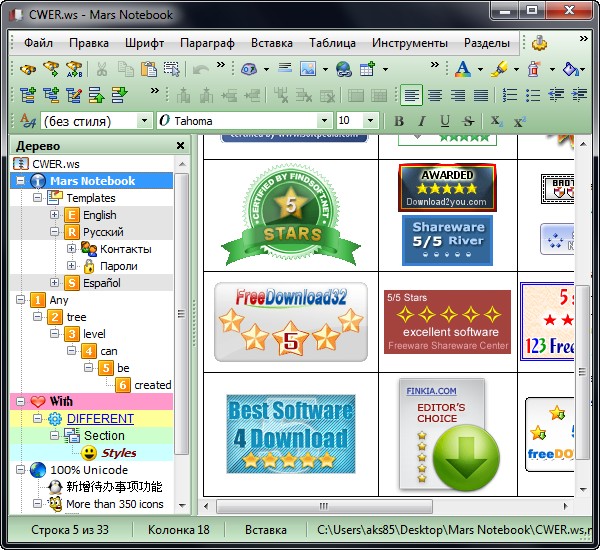Close the Дерево tree panel
The image size is (600, 550).
pos(180,145)
